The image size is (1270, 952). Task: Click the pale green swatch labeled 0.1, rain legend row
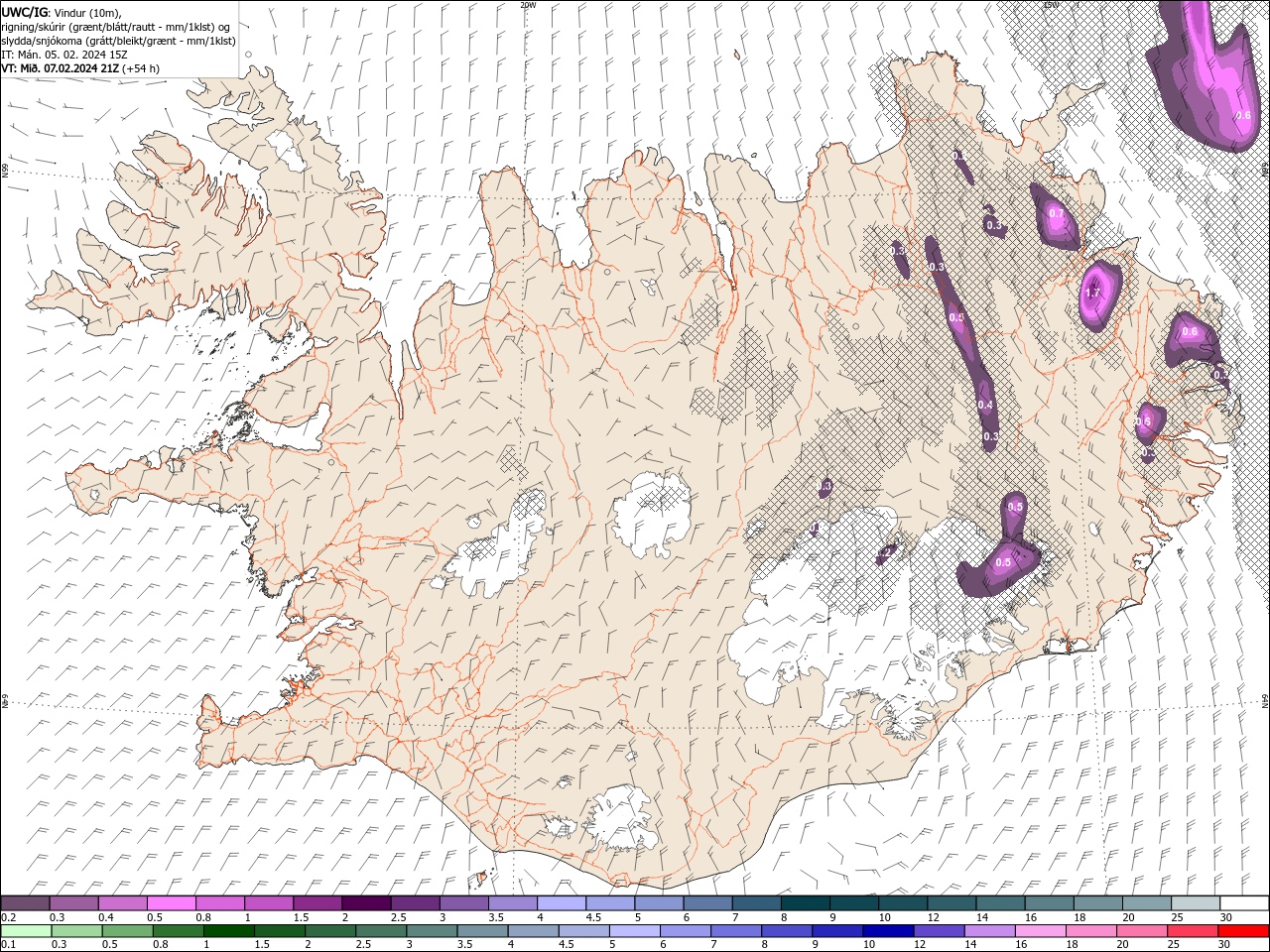(x=26, y=931)
